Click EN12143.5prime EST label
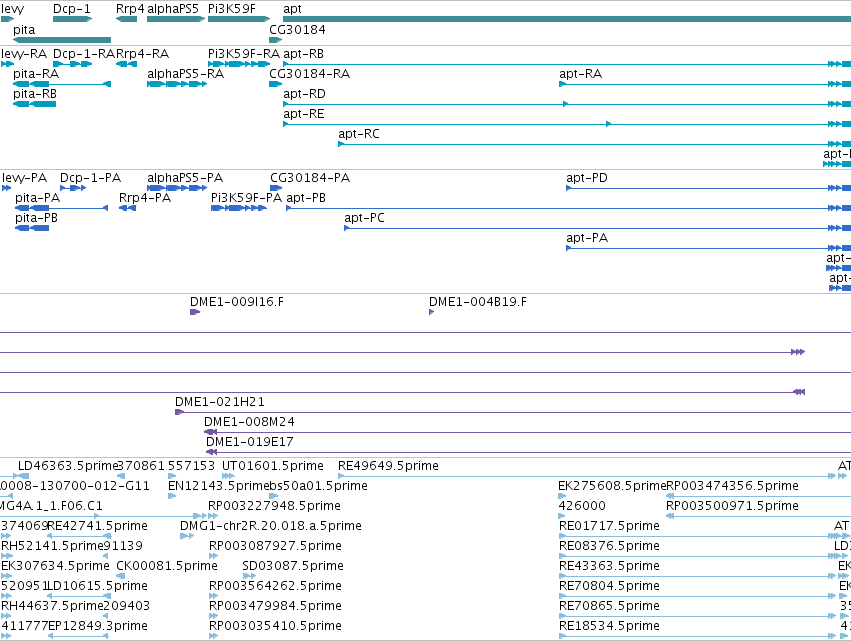851x641 pixels. tap(219, 486)
